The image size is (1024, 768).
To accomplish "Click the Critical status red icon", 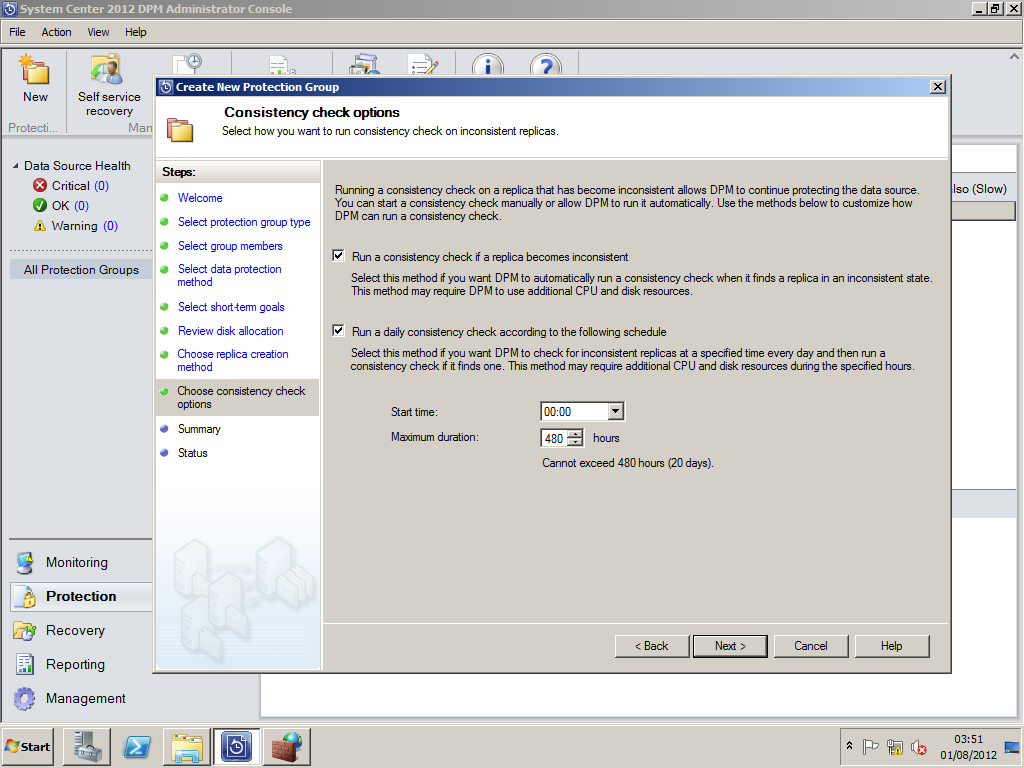I will pos(40,185).
